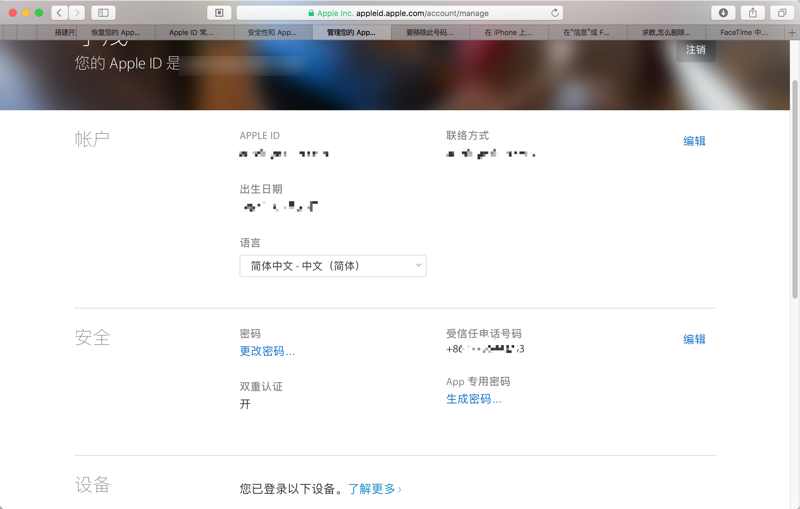
Task: Click the 帐户 section heading
Action: pos(92,139)
